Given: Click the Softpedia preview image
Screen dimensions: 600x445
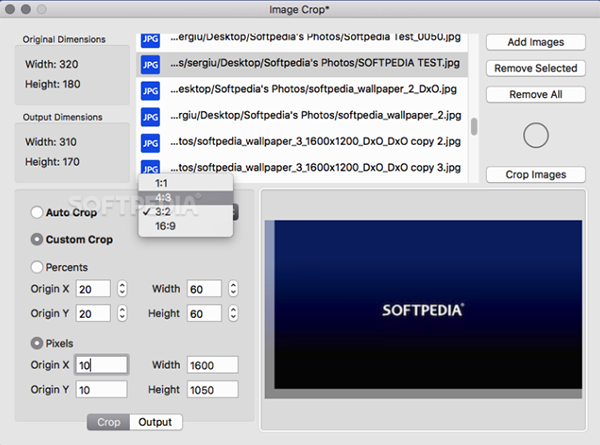Looking at the screenshot, I should (x=424, y=309).
